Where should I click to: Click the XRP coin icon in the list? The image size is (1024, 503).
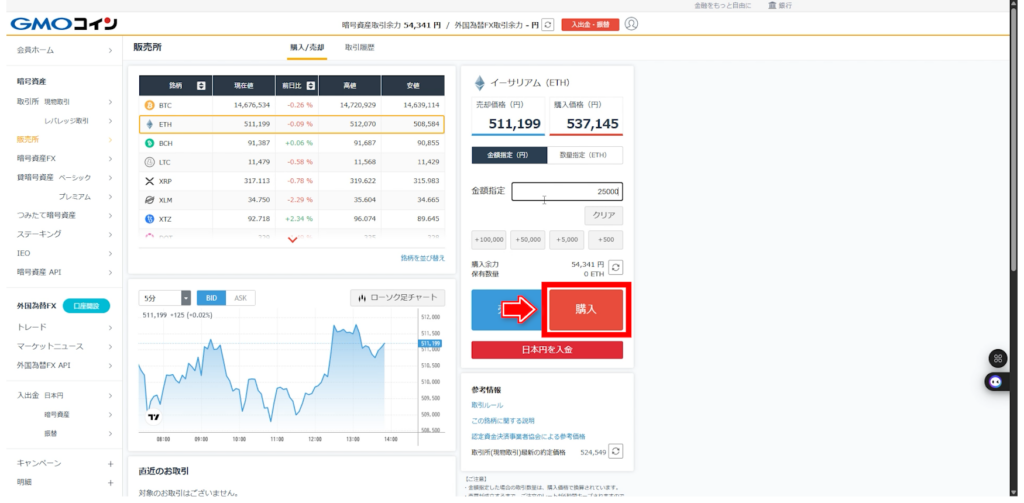tap(150, 181)
